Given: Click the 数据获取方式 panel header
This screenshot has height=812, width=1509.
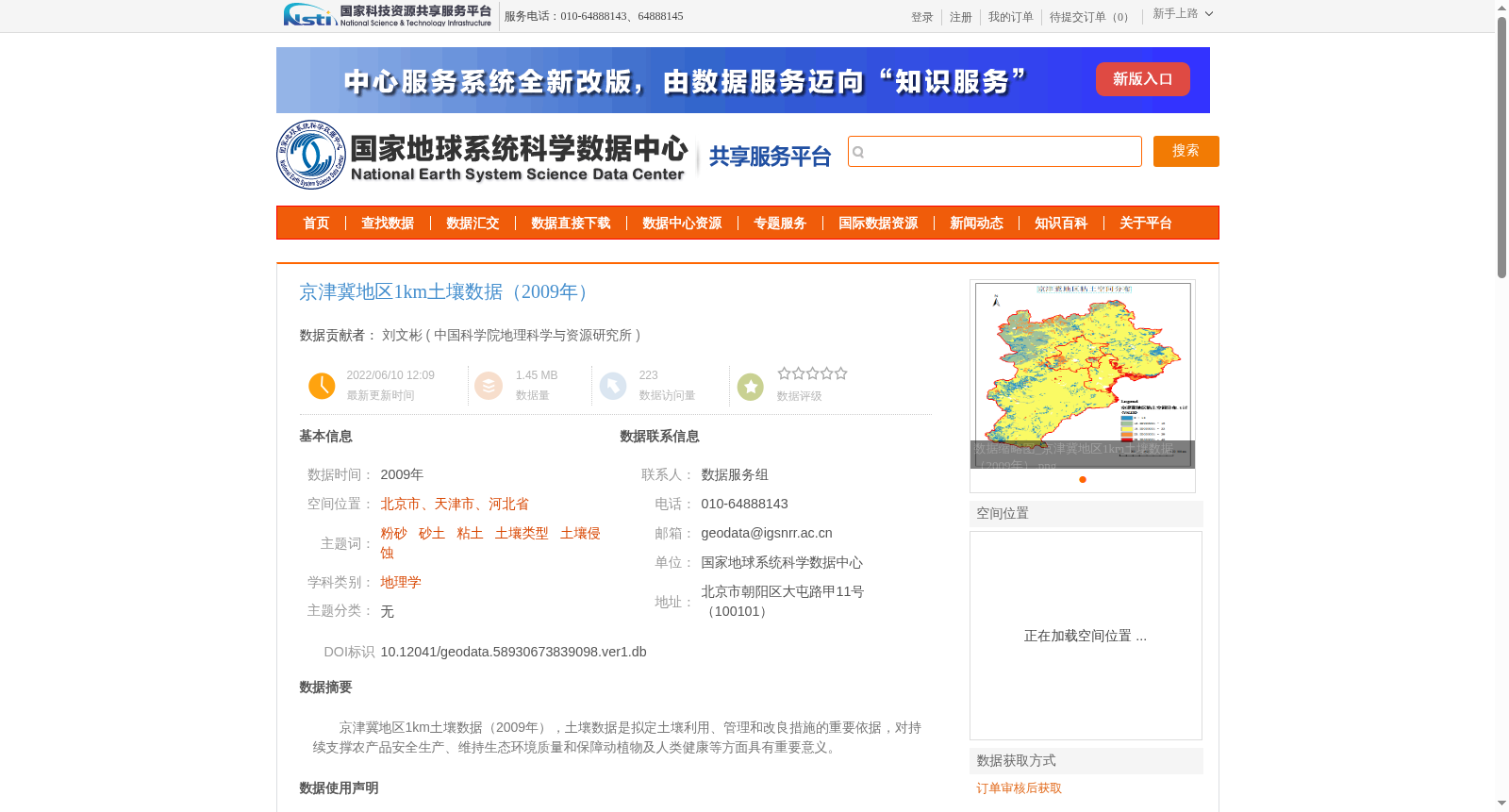Looking at the screenshot, I should point(1086,761).
